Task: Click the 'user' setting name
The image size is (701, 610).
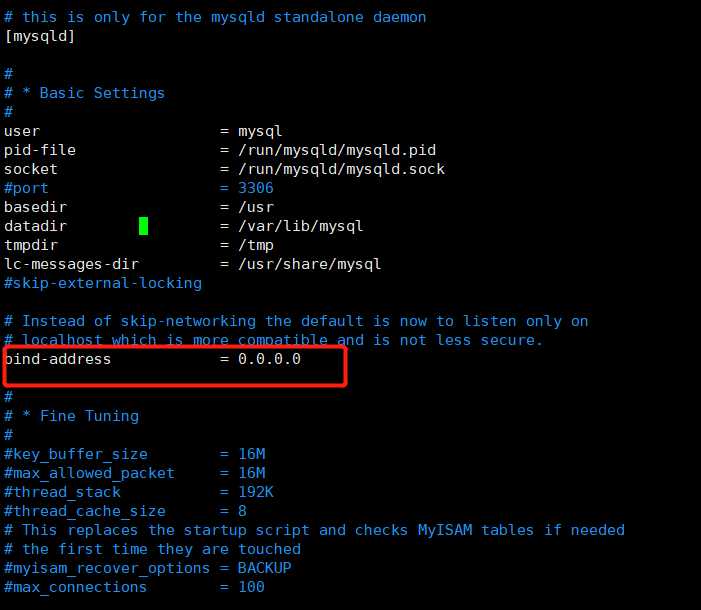Action: [22, 131]
